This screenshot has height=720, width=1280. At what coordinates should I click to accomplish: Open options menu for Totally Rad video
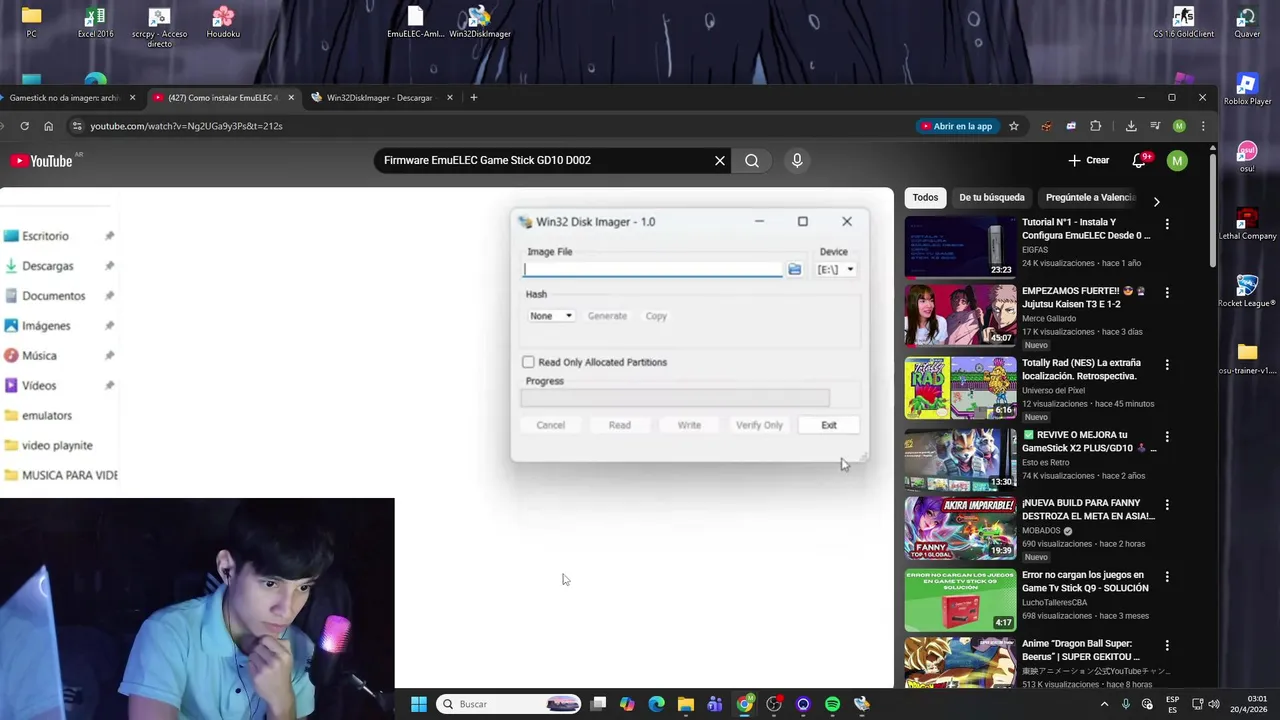[x=1166, y=365]
